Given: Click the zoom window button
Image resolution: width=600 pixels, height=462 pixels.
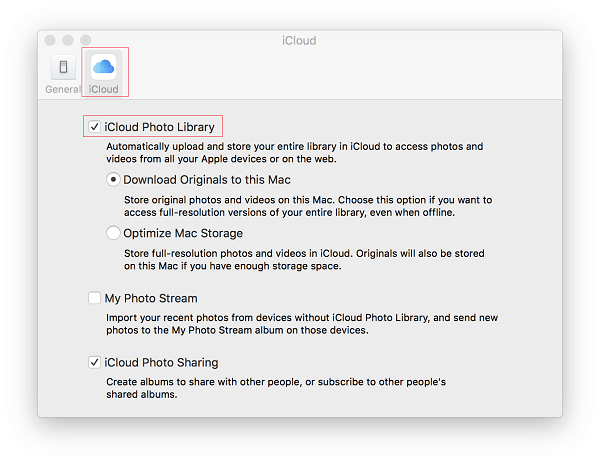Looking at the screenshot, I should (x=85, y=40).
